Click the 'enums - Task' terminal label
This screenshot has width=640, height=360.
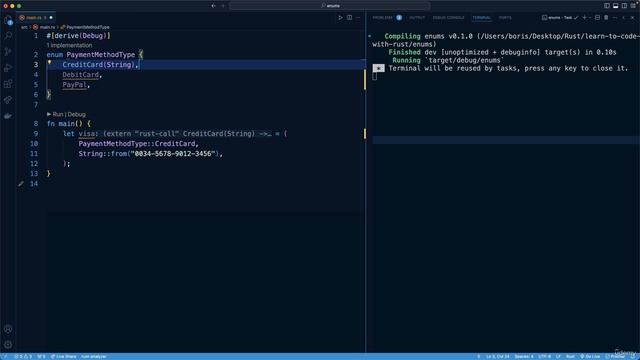tap(560, 18)
